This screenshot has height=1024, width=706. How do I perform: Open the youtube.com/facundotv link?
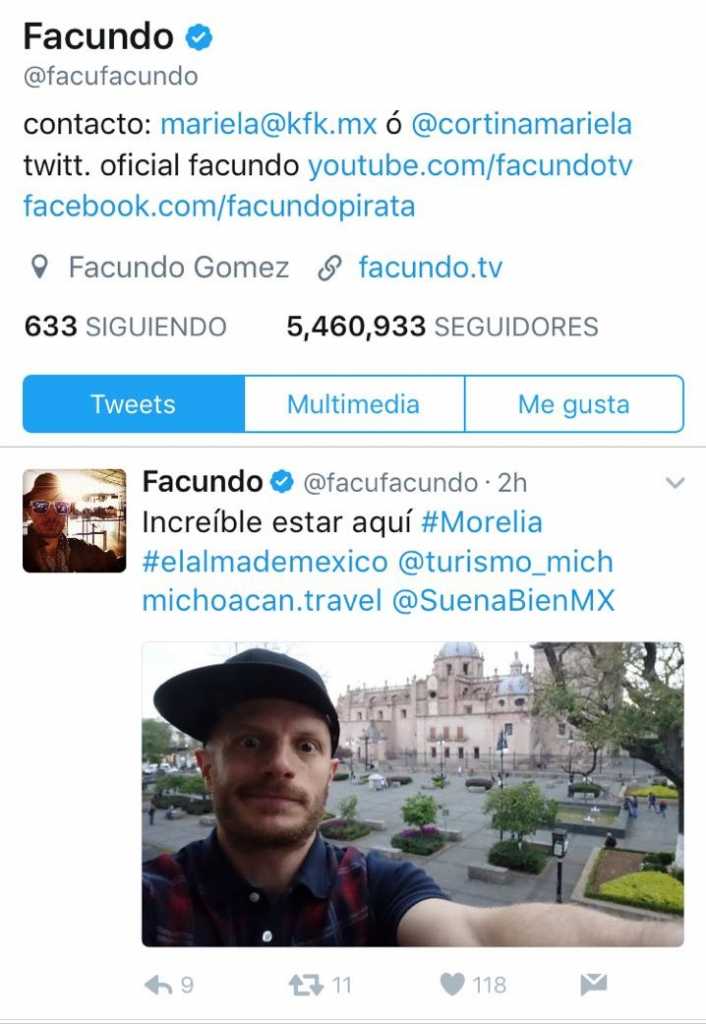[470, 165]
